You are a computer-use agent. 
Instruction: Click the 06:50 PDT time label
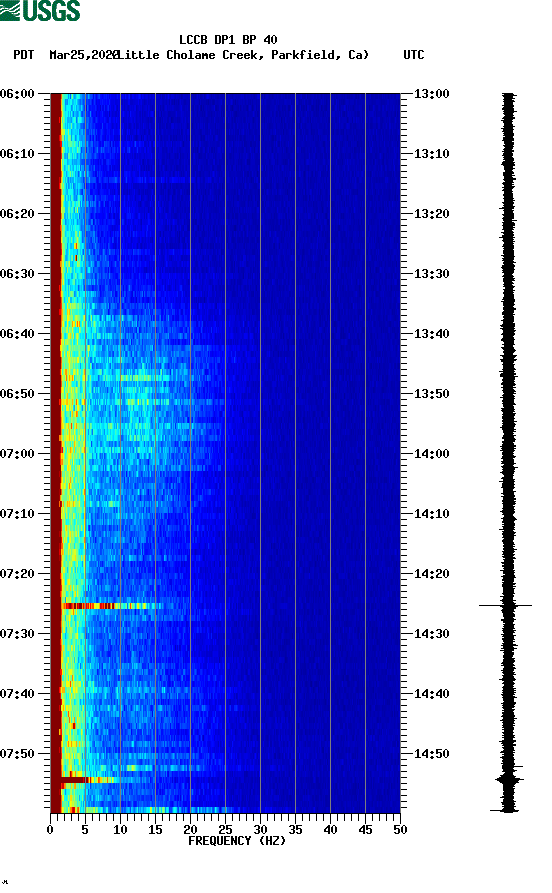click(18, 394)
